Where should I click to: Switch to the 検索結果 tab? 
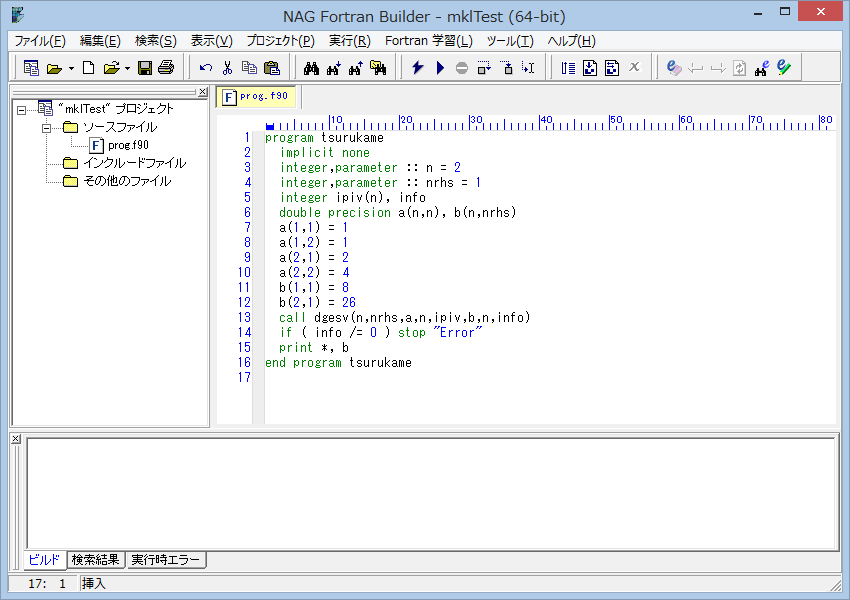(x=95, y=559)
